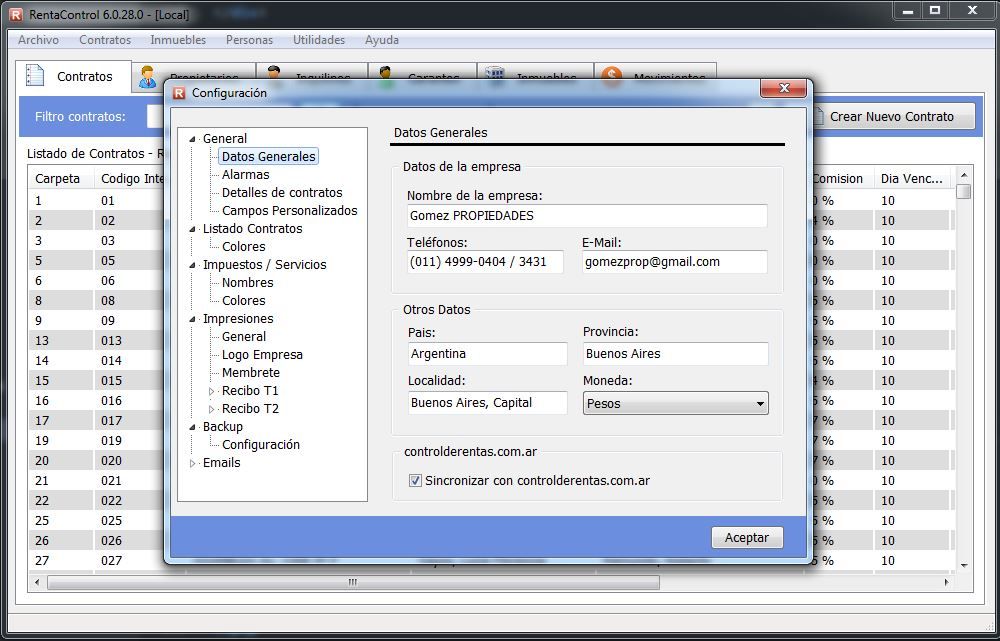Click the vertical scrollbar down arrow
Viewport: 1000px width, 641px height.
(x=964, y=566)
